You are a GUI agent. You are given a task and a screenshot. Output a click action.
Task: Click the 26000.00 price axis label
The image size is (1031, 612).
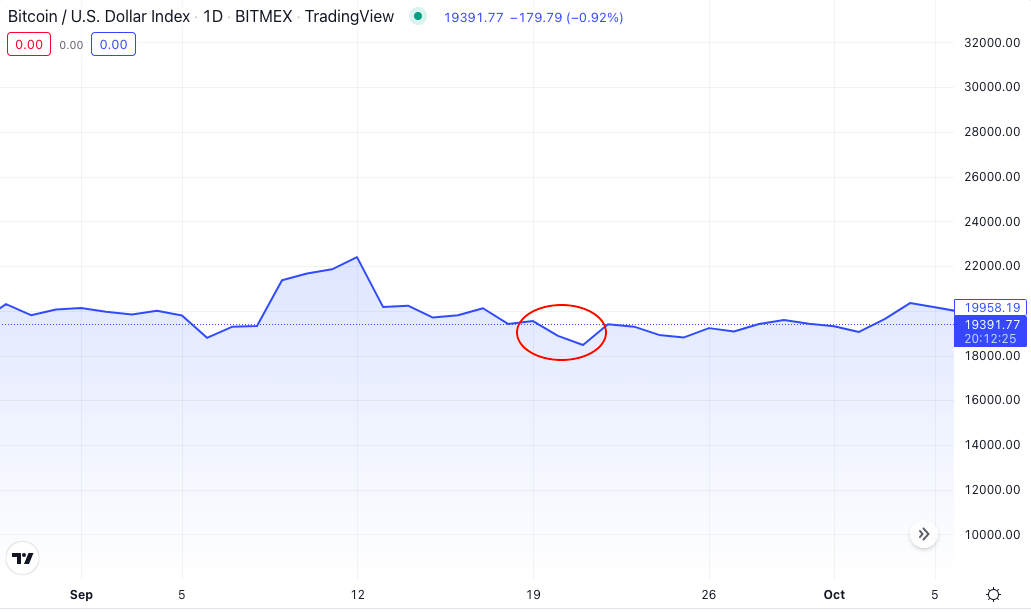click(x=992, y=176)
